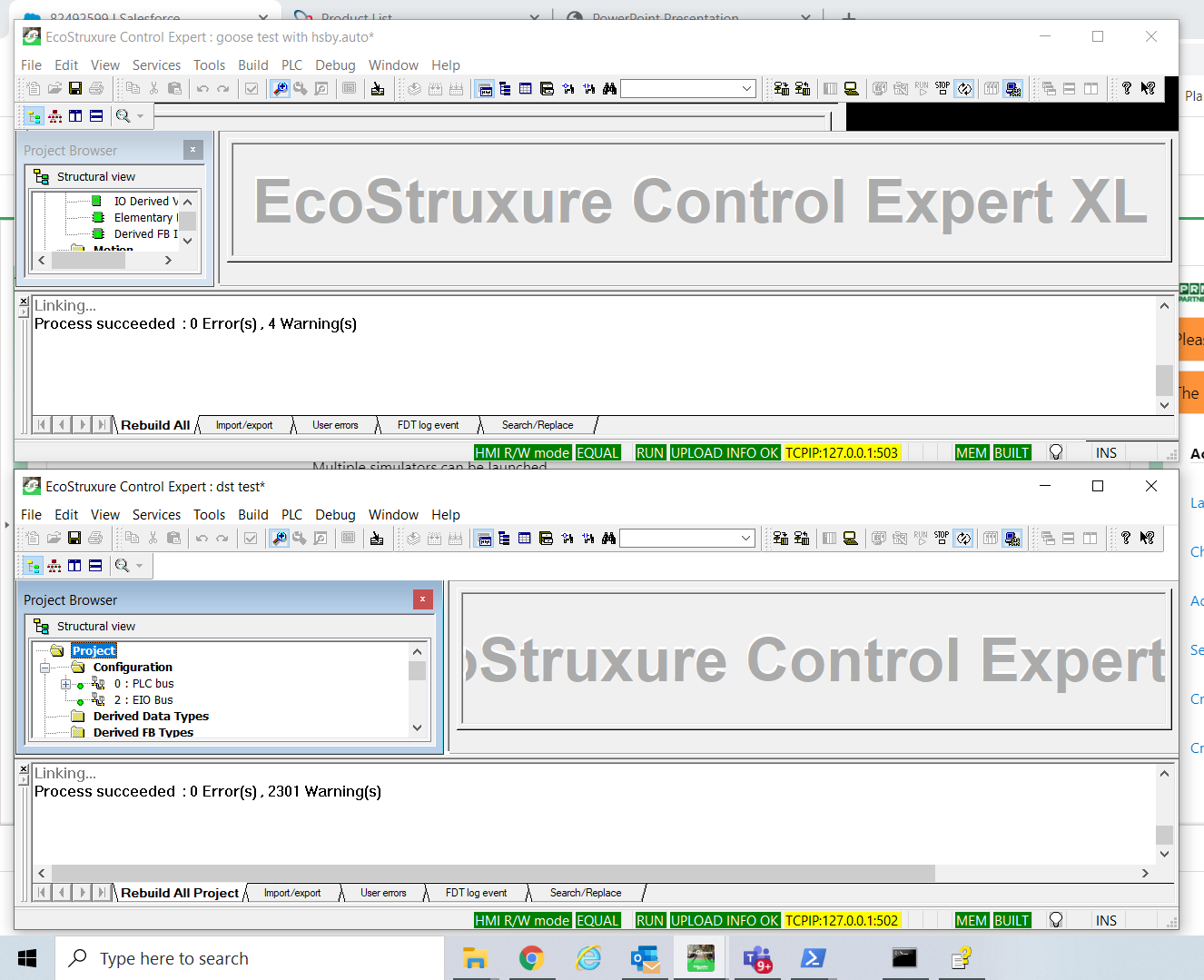Close the output pane in dst test window
The width and height of the screenshot is (1204, 980).
pos(24,769)
